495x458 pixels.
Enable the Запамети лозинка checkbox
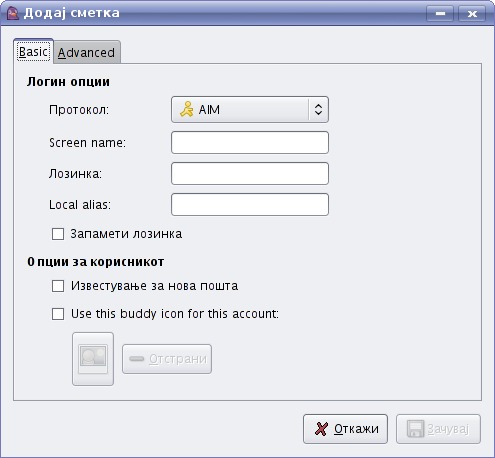point(58,234)
